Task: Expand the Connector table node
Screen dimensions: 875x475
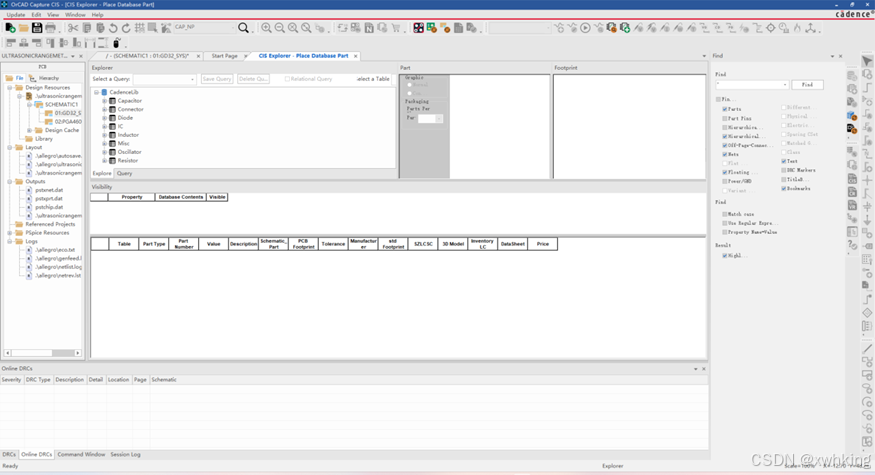Action: point(104,109)
